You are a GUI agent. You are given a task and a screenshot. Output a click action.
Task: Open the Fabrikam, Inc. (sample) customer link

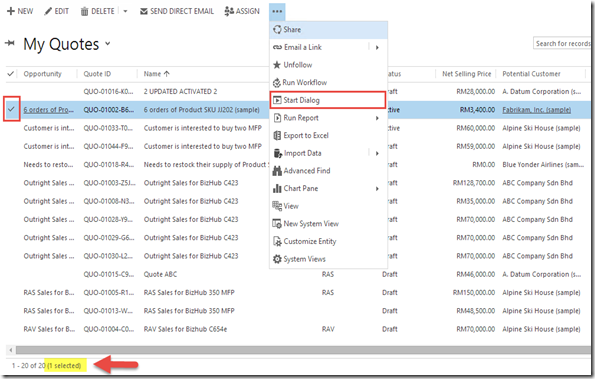(x=537, y=110)
